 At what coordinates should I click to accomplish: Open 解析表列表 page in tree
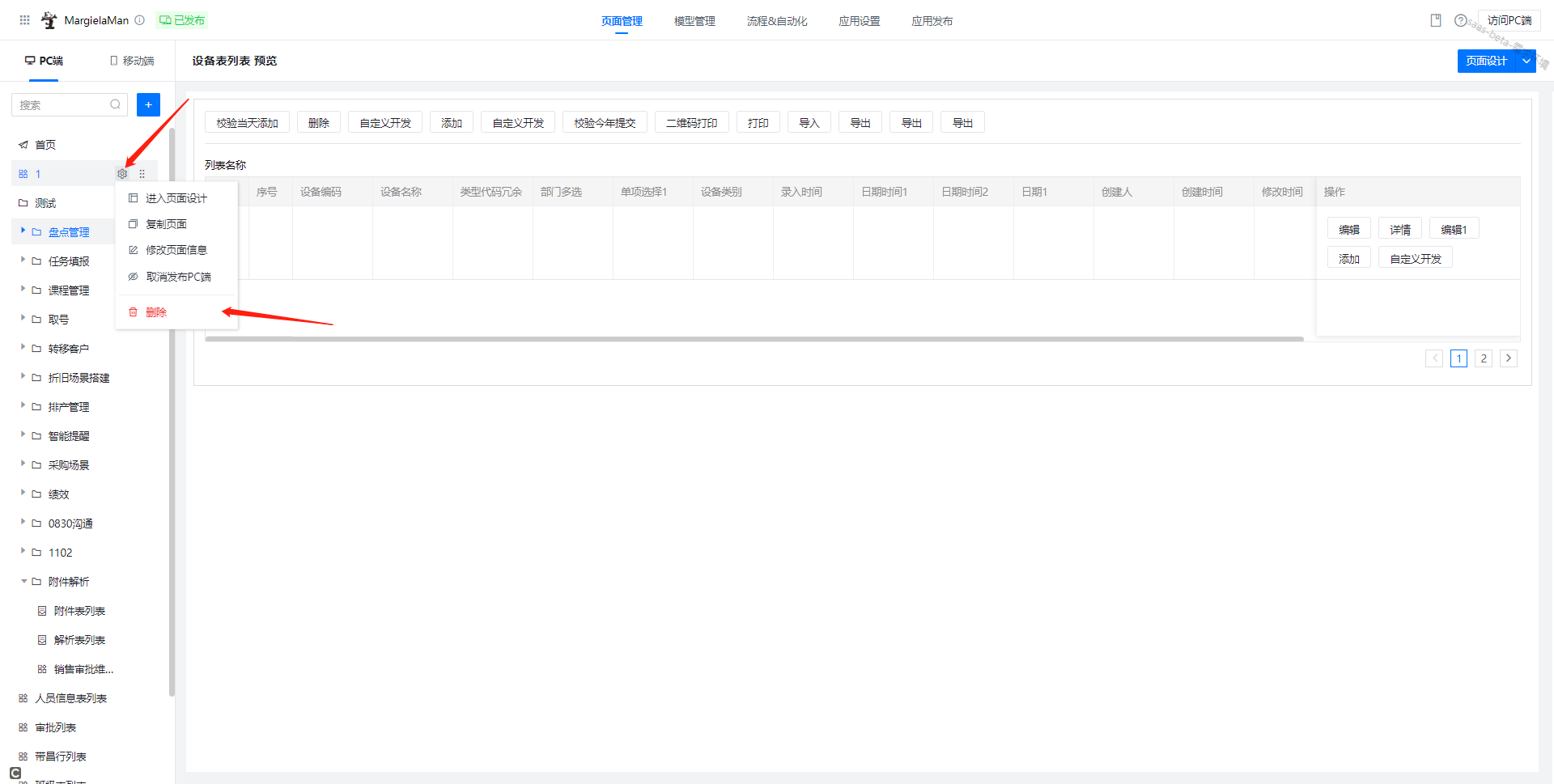pyautogui.click(x=79, y=640)
